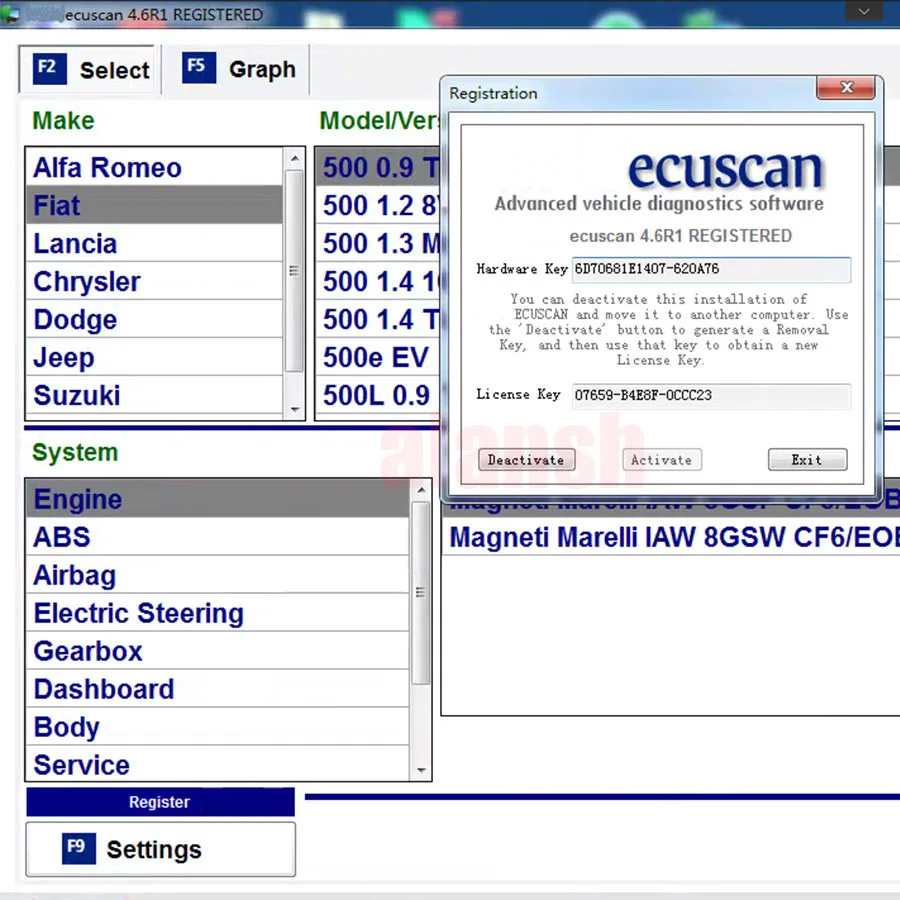Click the F2 Select tab
The width and height of the screenshot is (900, 900).
[90, 70]
